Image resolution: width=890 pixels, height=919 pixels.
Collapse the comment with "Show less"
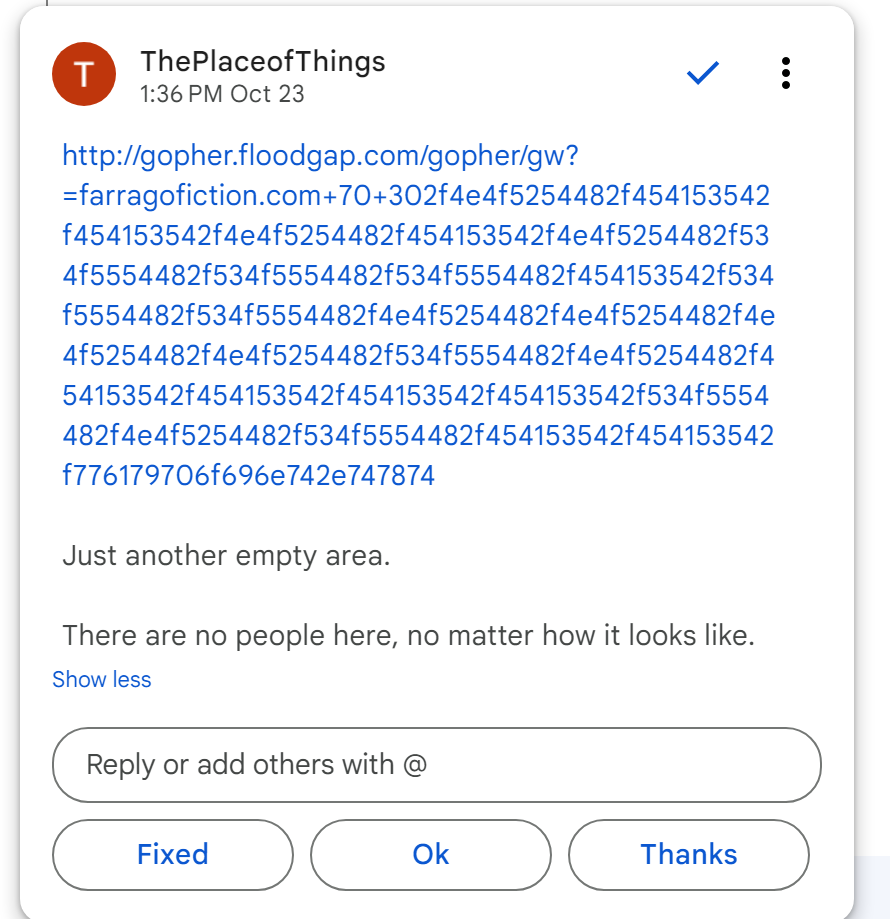point(101,680)
